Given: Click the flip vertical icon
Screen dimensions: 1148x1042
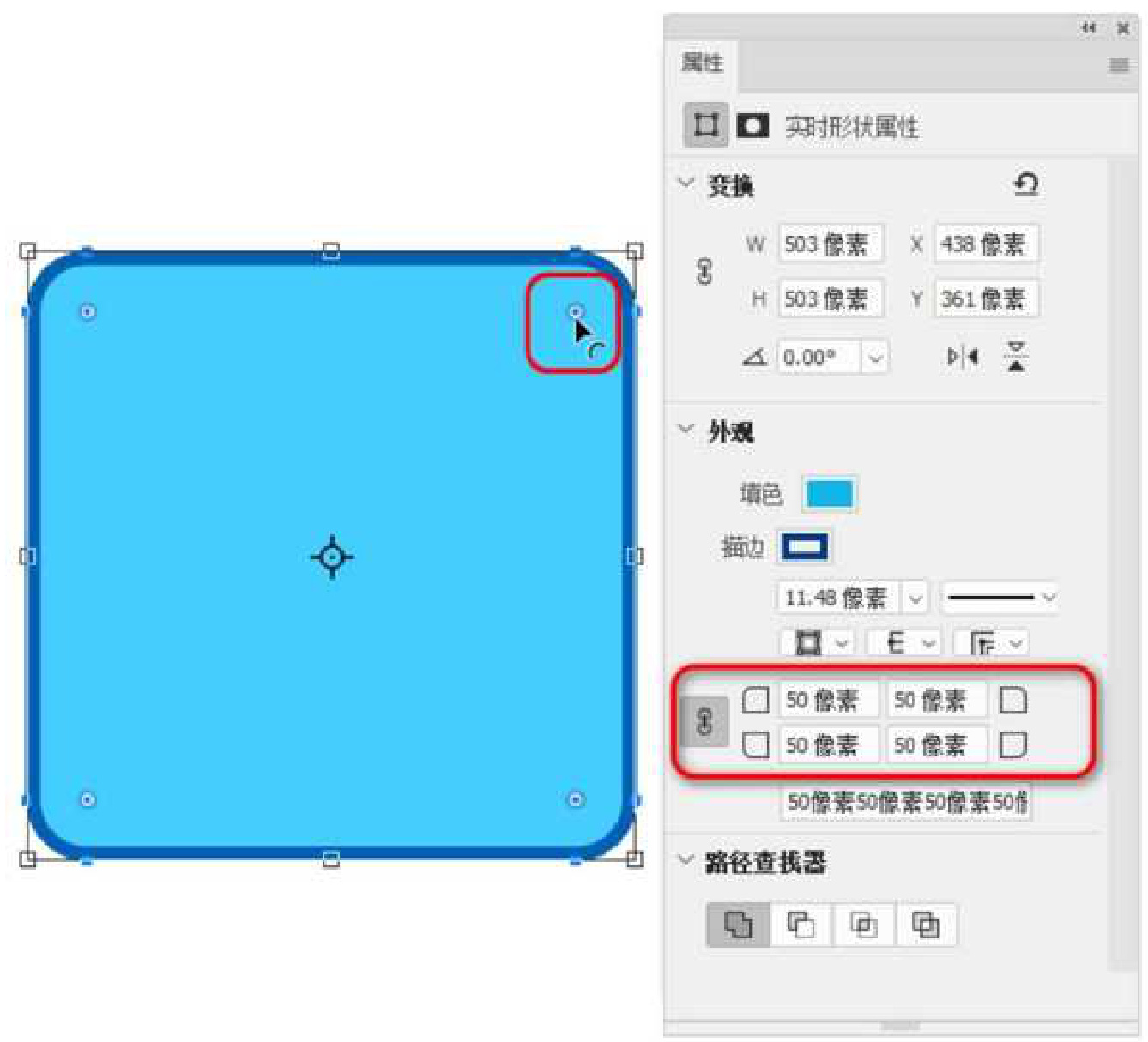Looking at the screenshot, I should click(x=1017, y=357).
